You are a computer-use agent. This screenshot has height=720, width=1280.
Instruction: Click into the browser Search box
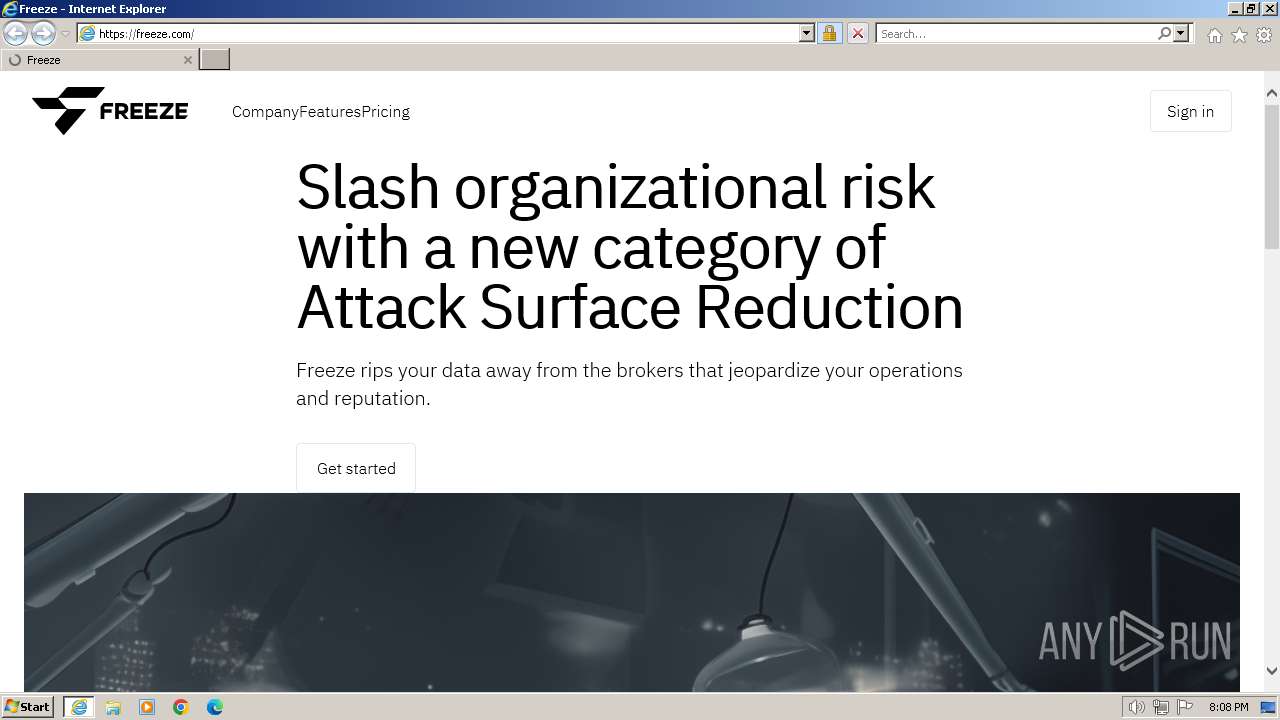[1016, 33]
